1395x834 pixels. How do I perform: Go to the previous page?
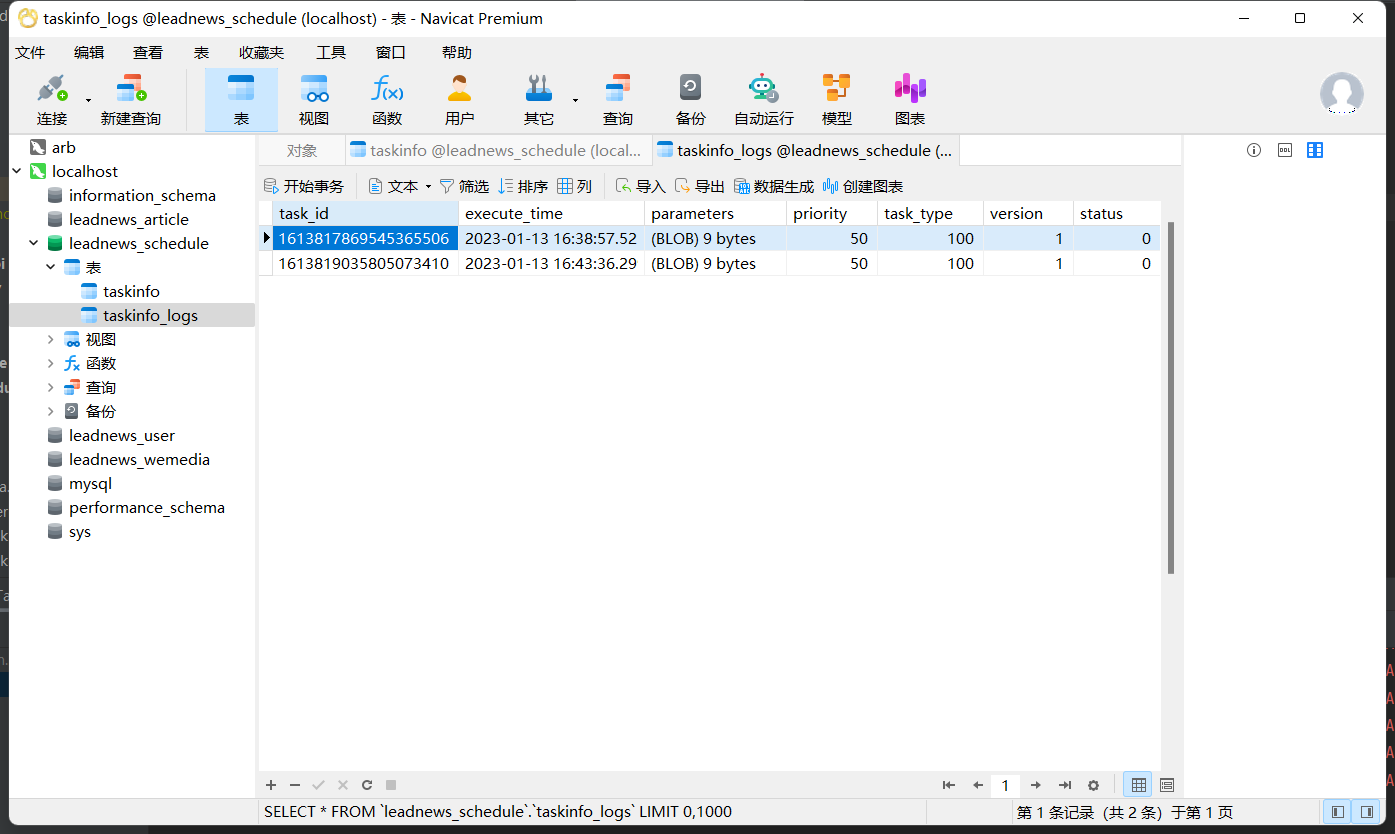pyautogui.click(x=978, y=785)
